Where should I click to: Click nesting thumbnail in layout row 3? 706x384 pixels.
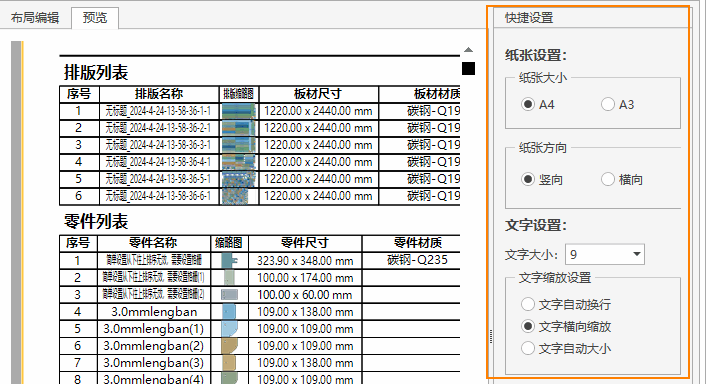(239, 145)
